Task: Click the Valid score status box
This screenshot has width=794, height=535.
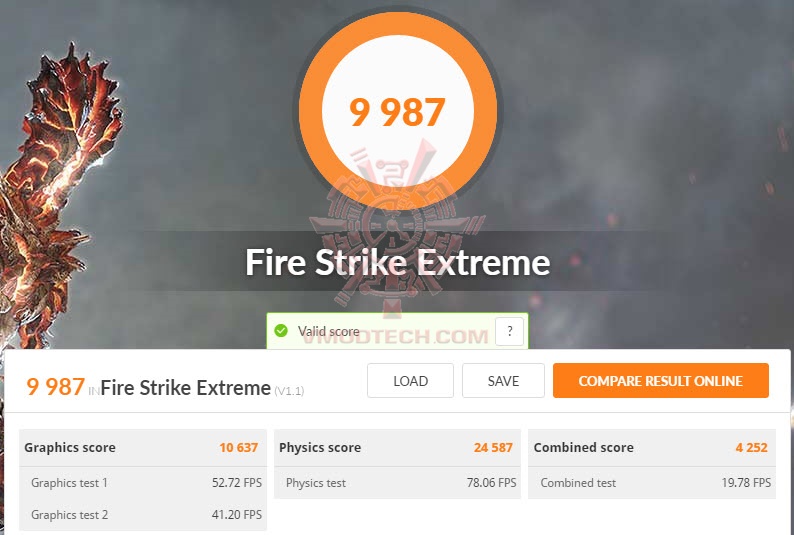Action: [398, 331]
